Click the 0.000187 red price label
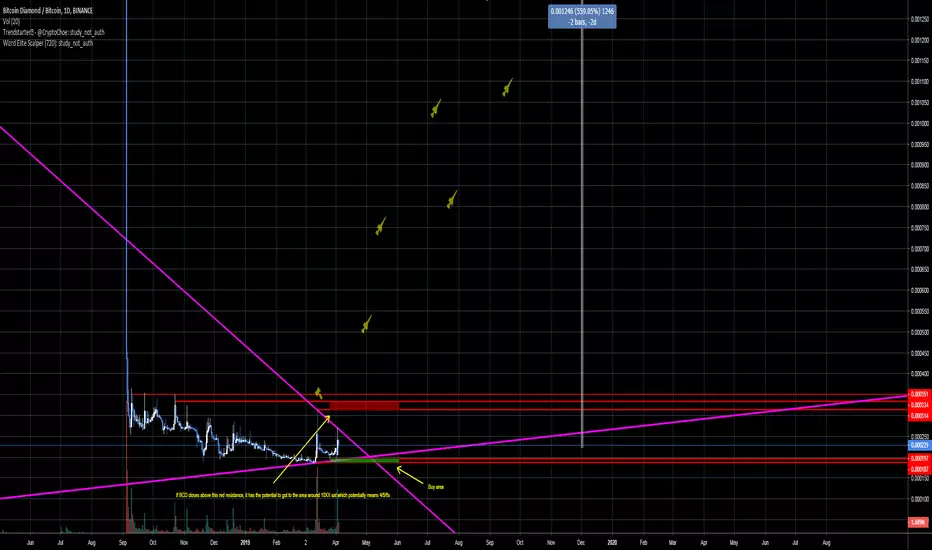Screen dimensions: 932x550 tap(920, 469)
